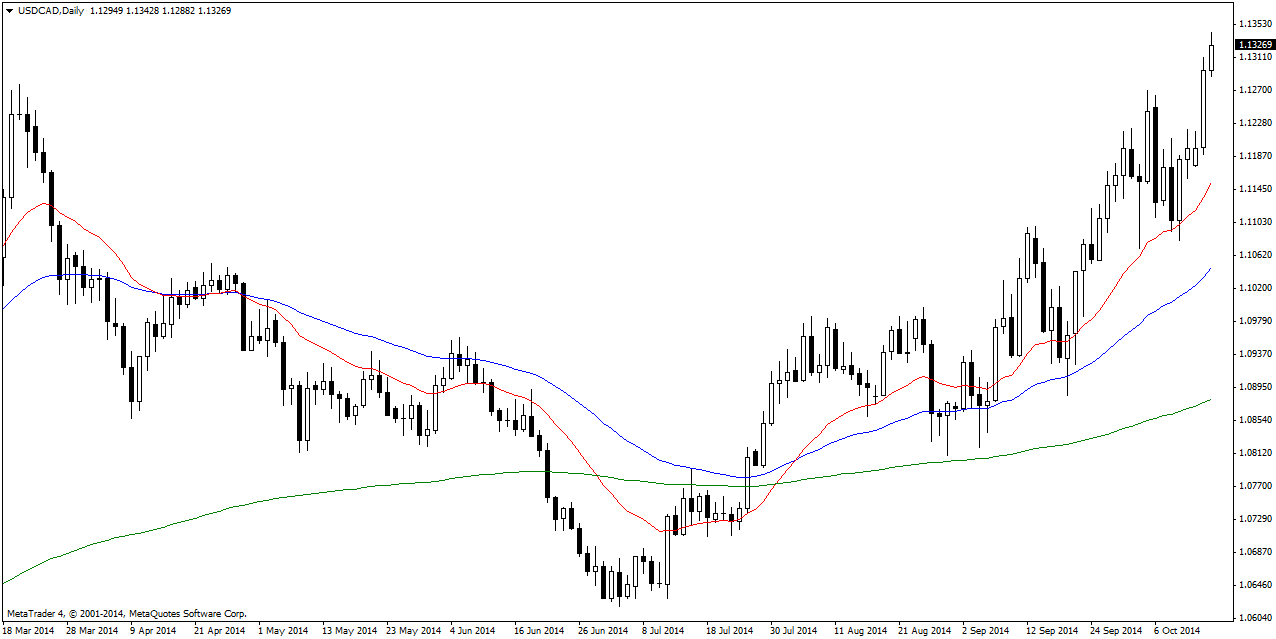
Task: Click the MetaTrader 4 copyright text
Action: tap(126, 613)
